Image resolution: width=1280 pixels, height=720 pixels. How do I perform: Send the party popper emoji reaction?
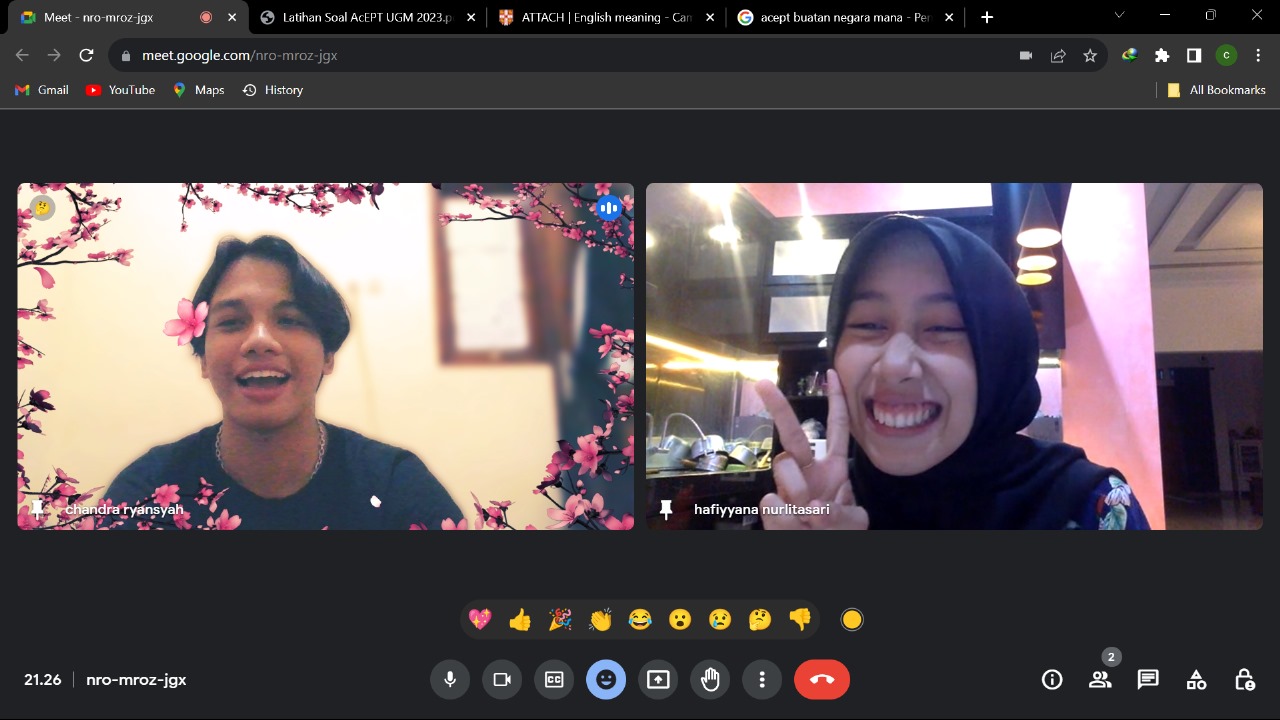coord(560,620)
